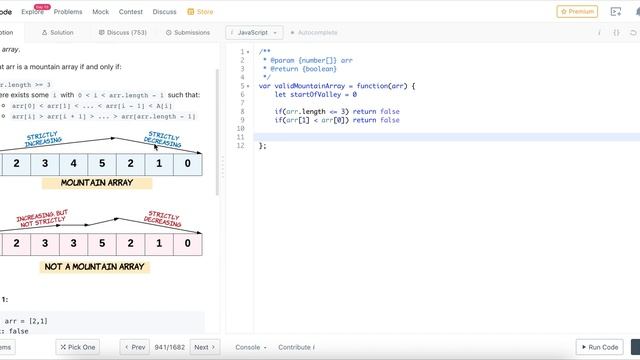Click the MOUNTAIN ARRAY diagram image
The height and width of the screenshot is (360, 640).
click(101, 160)
